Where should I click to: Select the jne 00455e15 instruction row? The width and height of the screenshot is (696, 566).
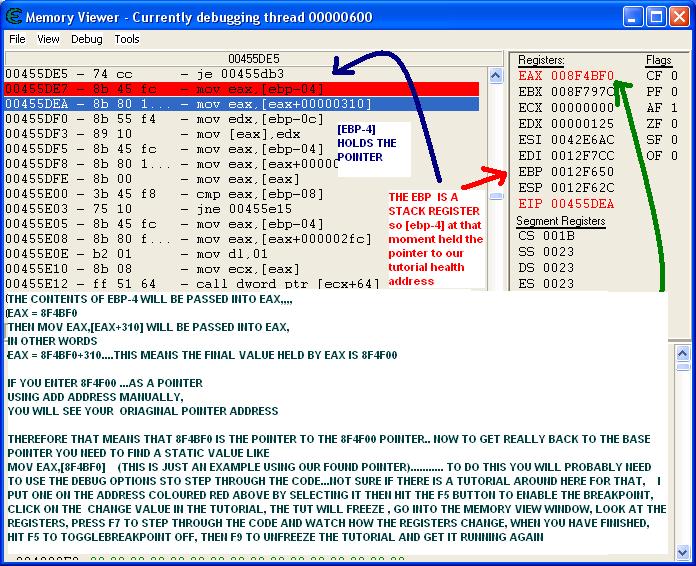pos(242,209)
